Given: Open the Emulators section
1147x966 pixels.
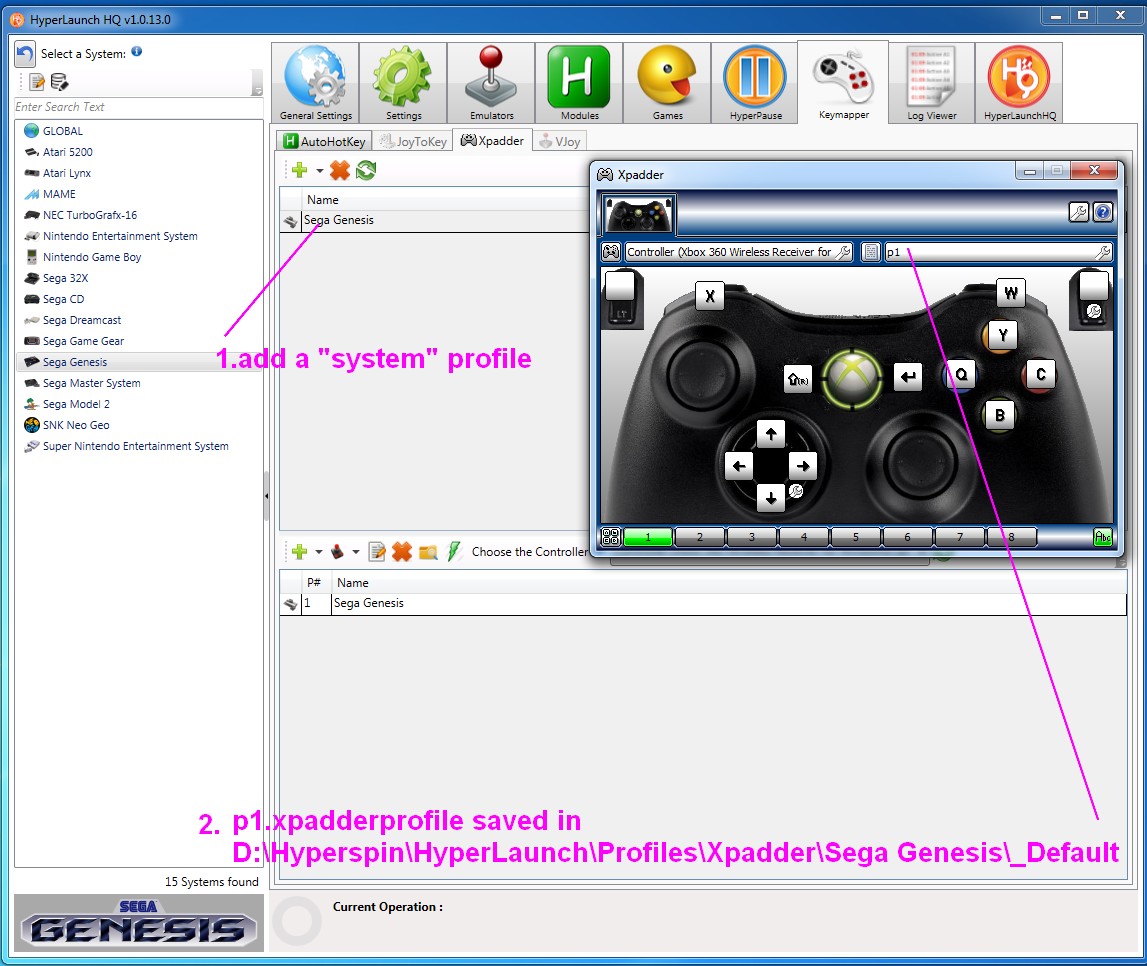Looking at the screenshot, I should (x=491, y=83).
